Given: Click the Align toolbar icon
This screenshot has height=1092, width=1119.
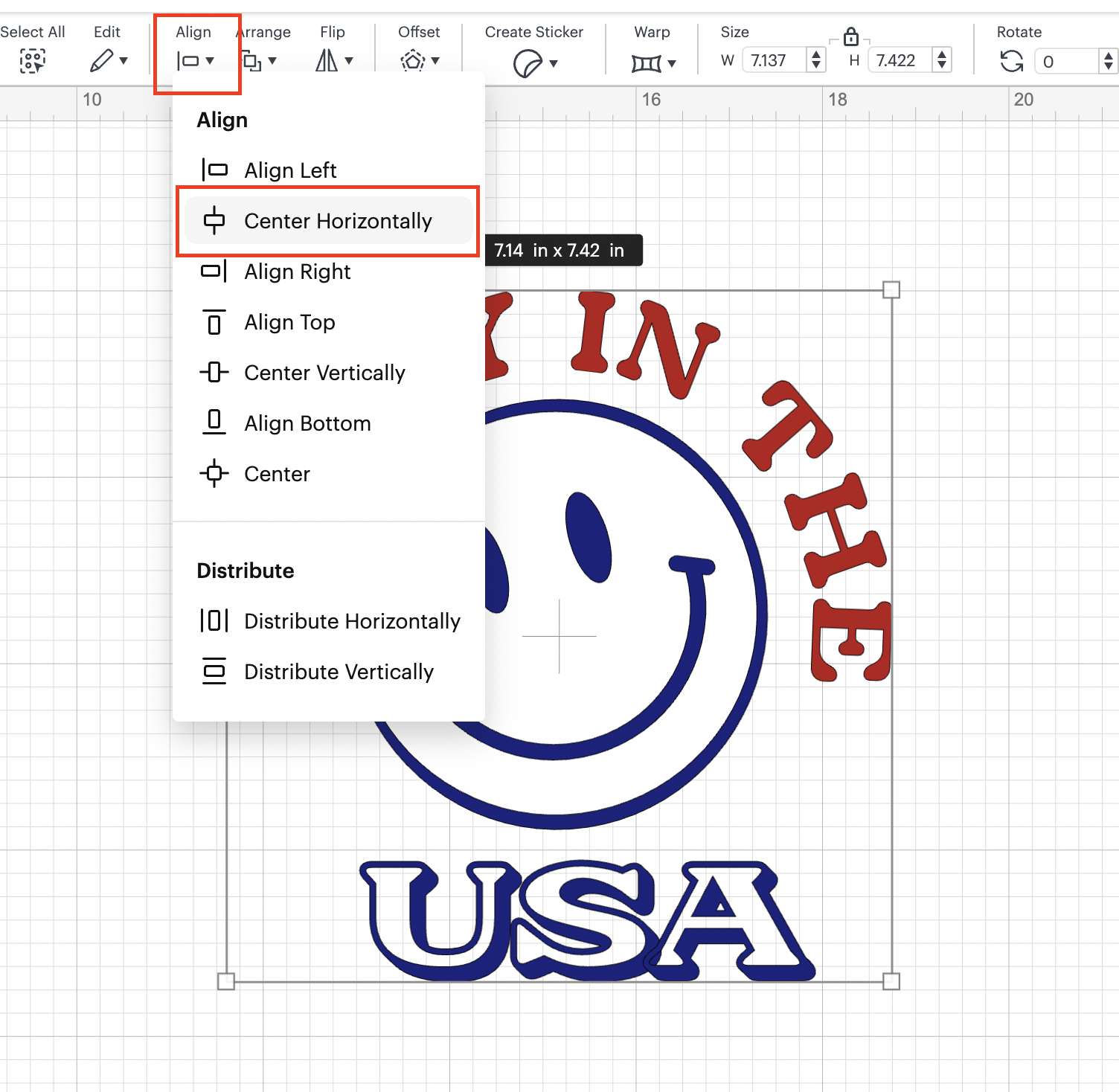Looking at the screenshot, I should tap(187, 61).
